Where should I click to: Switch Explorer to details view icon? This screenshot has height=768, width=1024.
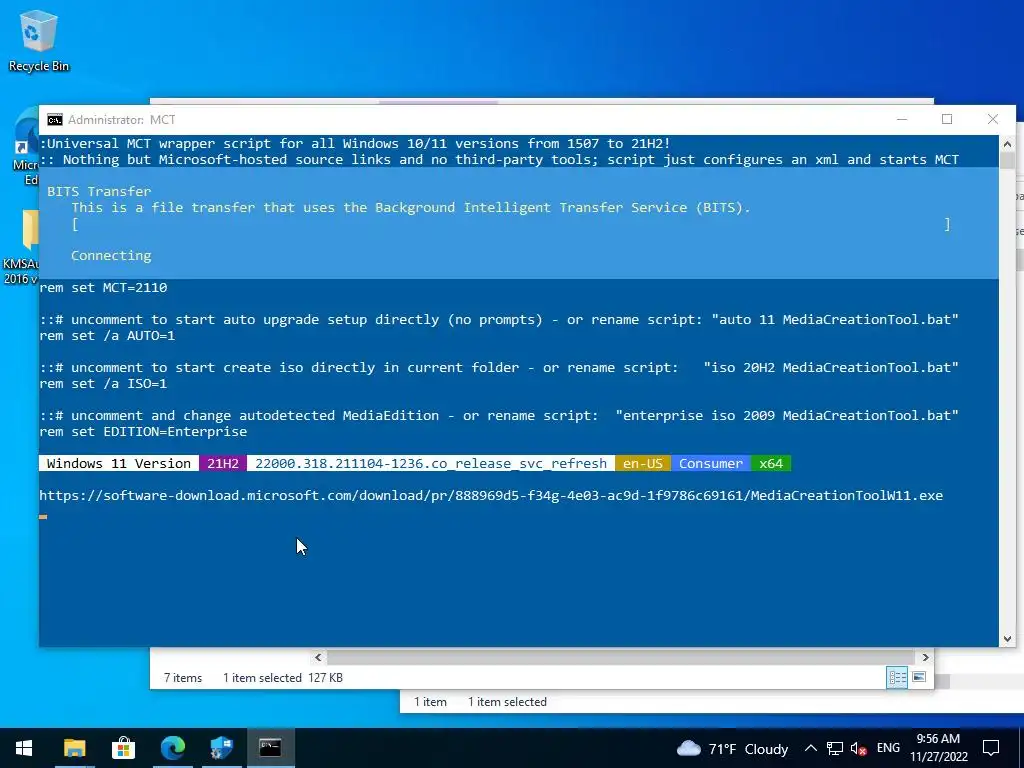[897, 677]
